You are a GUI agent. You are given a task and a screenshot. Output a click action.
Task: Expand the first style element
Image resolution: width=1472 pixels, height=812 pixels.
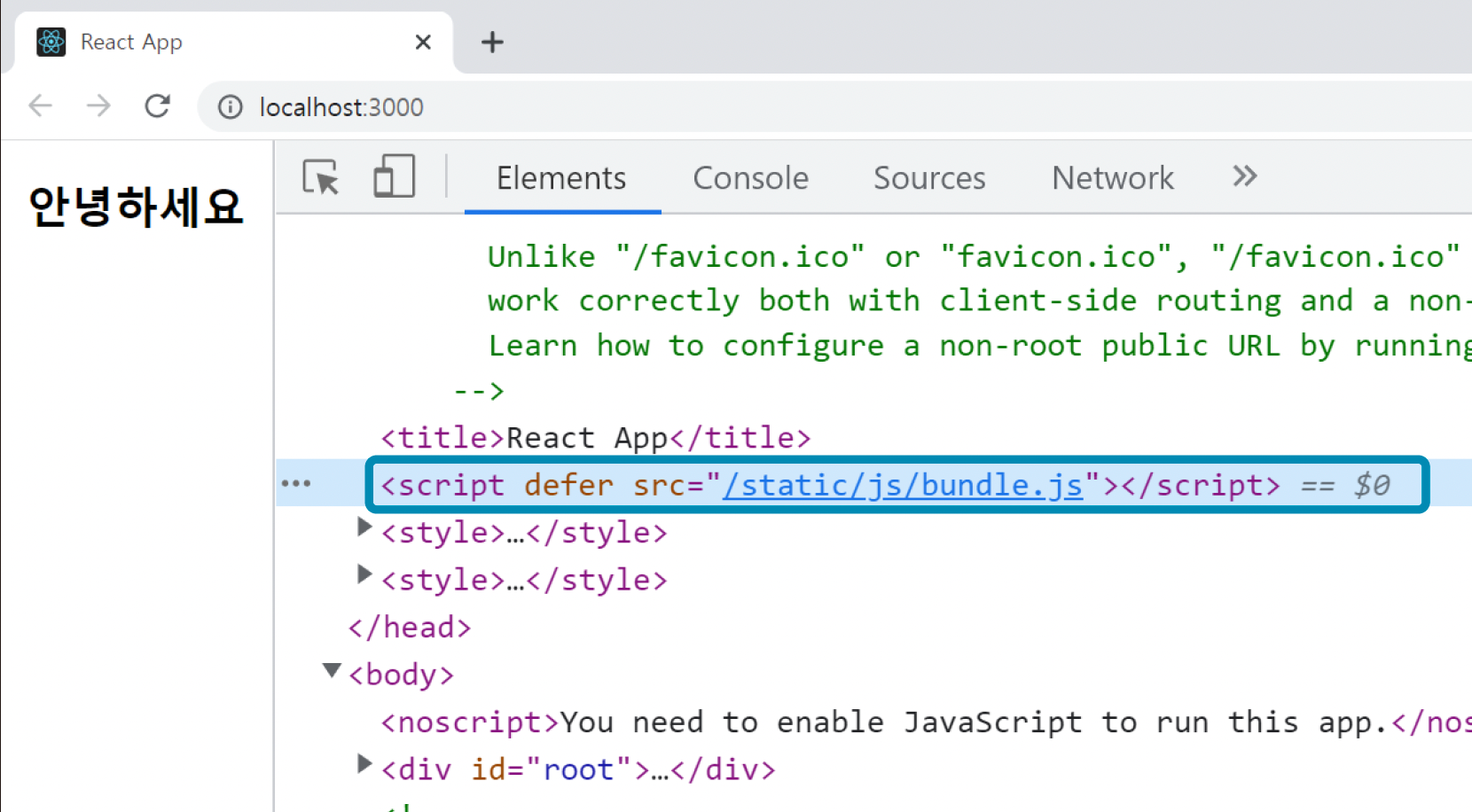point(364,527)
